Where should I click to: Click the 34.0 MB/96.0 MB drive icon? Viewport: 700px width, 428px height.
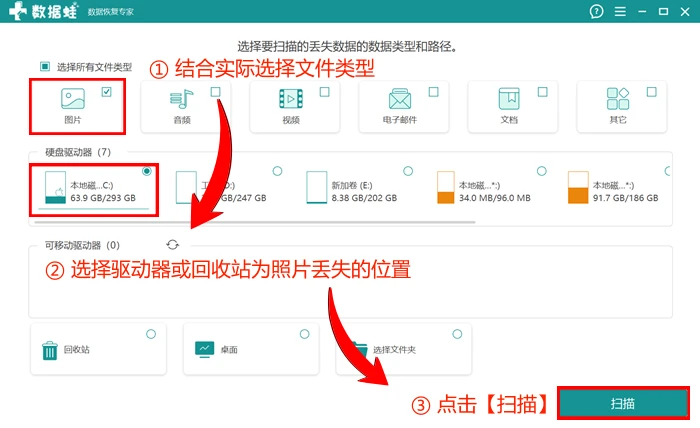446,187
